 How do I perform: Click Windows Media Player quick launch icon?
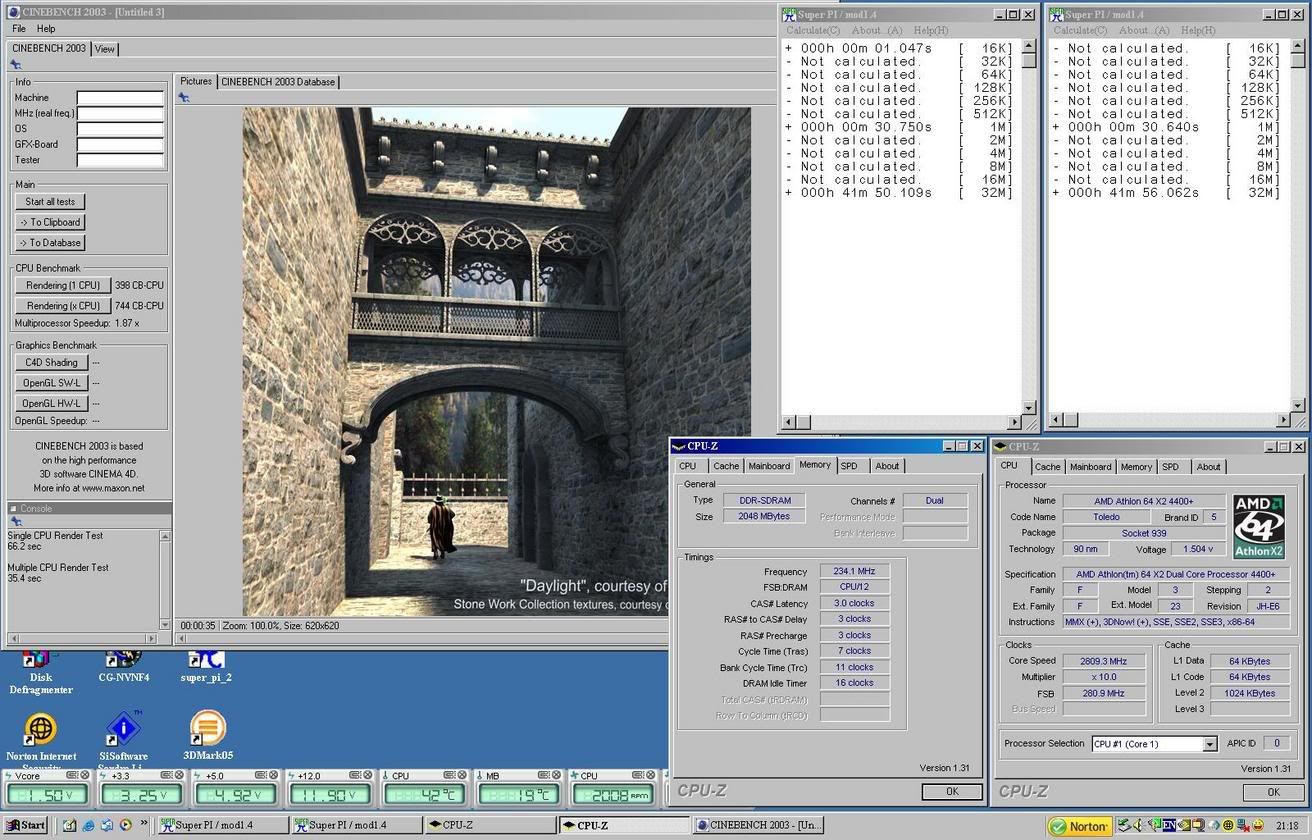[125, 825]
